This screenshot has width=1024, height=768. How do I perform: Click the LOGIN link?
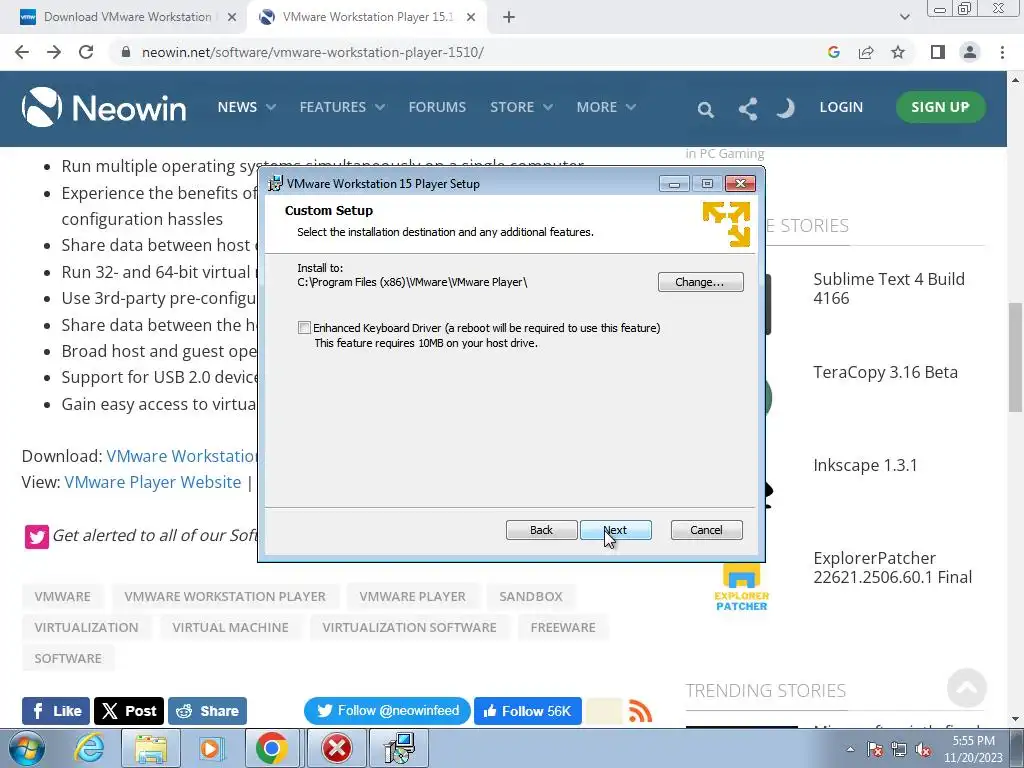tap(841, 107)
